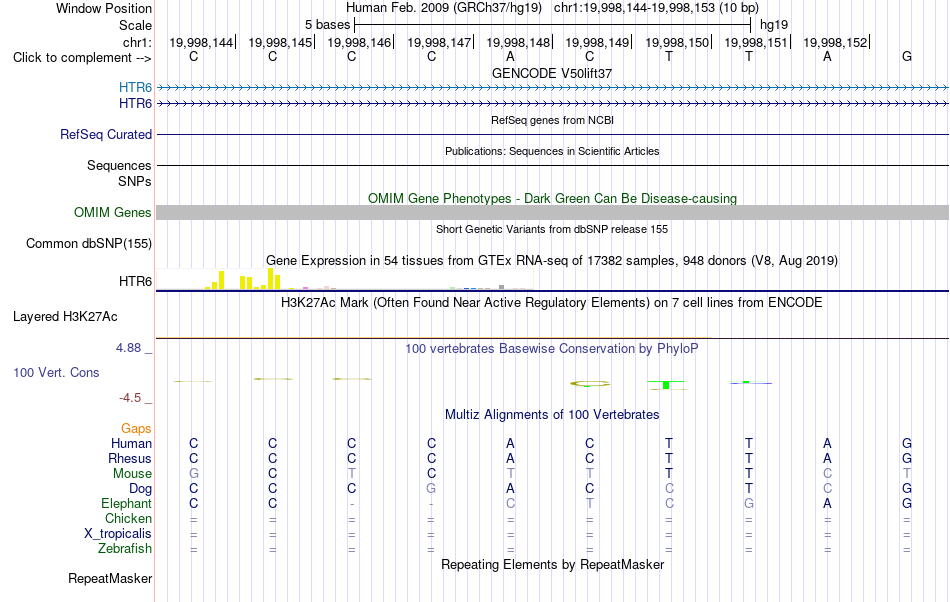Open the Common dbSNP(155) track label
The image size is (950, 602).
(x=89, y=243)
